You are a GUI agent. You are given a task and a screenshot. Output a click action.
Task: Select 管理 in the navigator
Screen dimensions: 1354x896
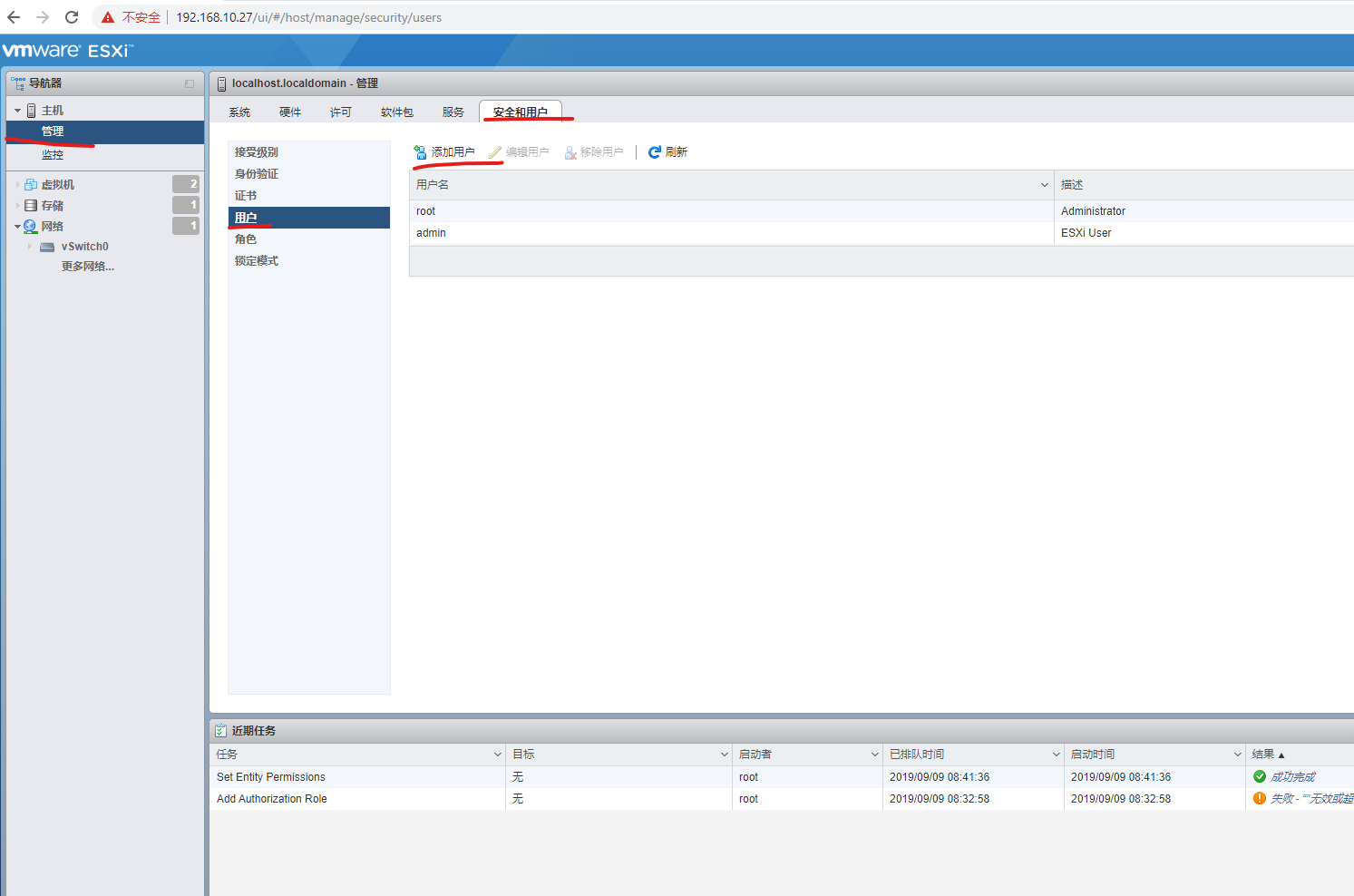[105, 131]
